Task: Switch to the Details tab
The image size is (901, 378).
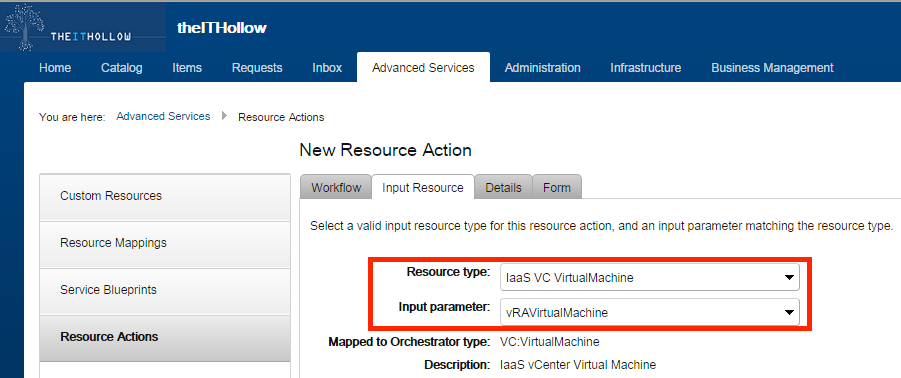Action: tap(503, 187)
